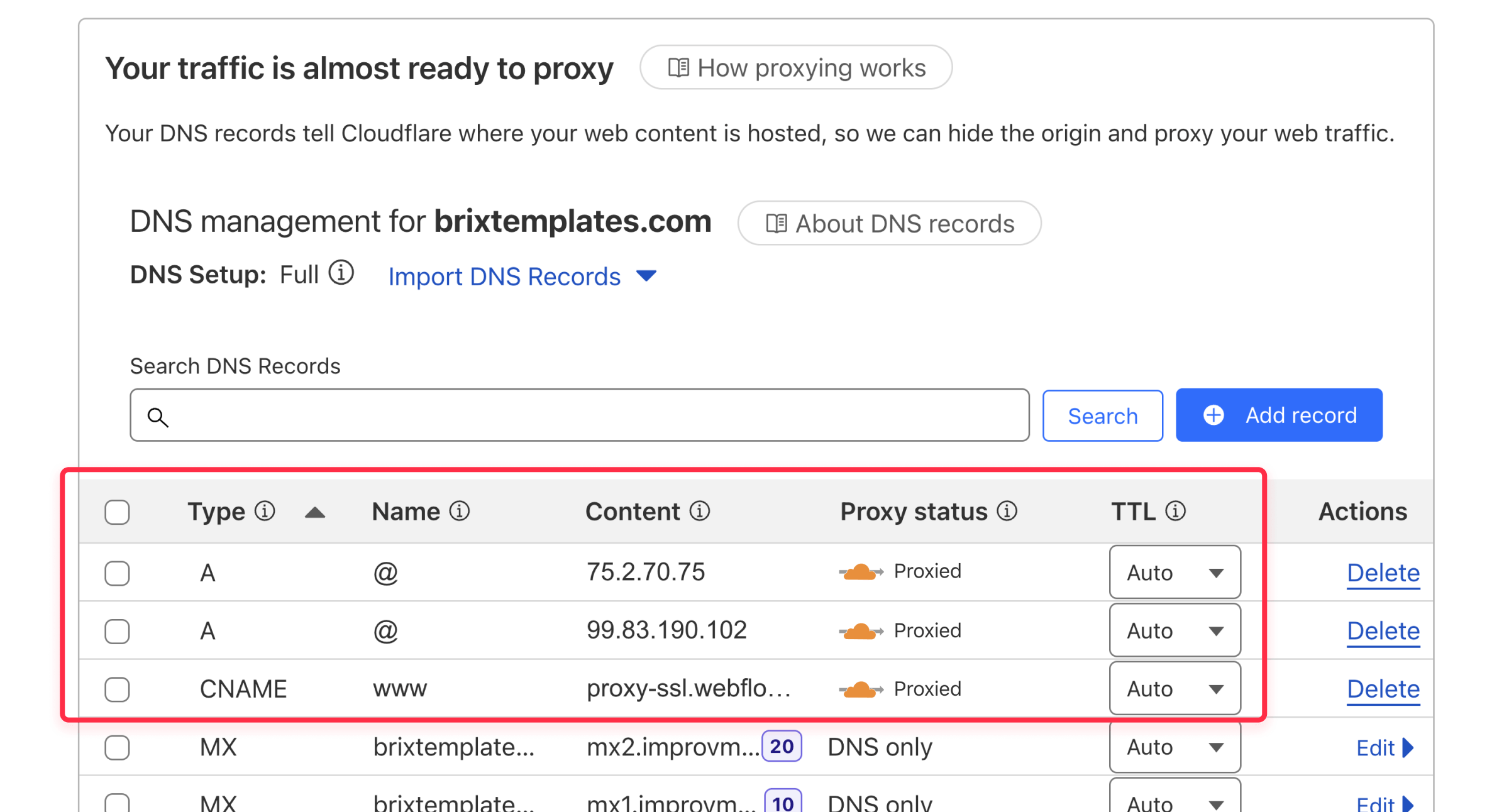Select the MX mx2.improvm record checkbox

click(117, 747)
